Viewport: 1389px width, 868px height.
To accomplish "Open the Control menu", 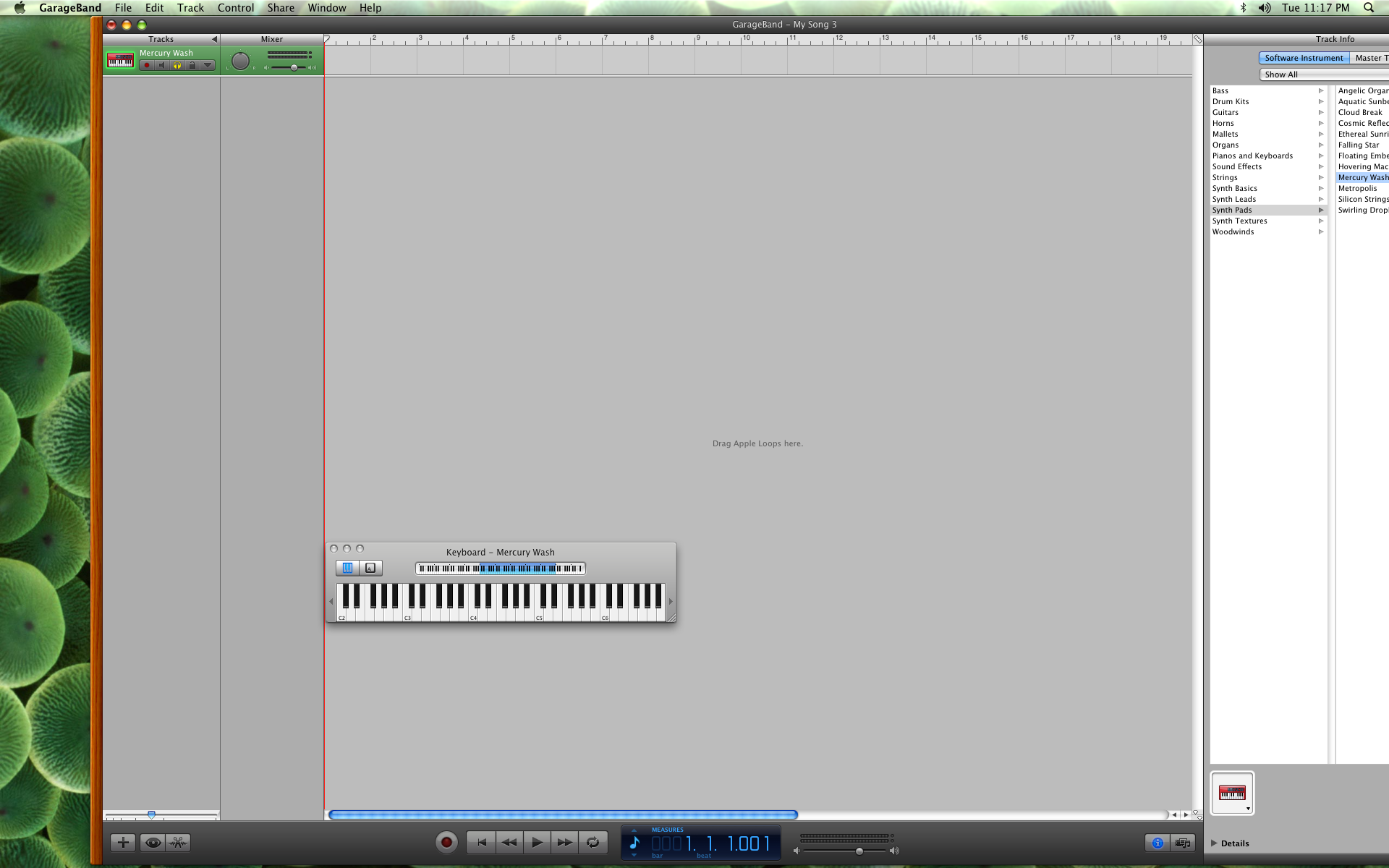I will click(236, 8).
